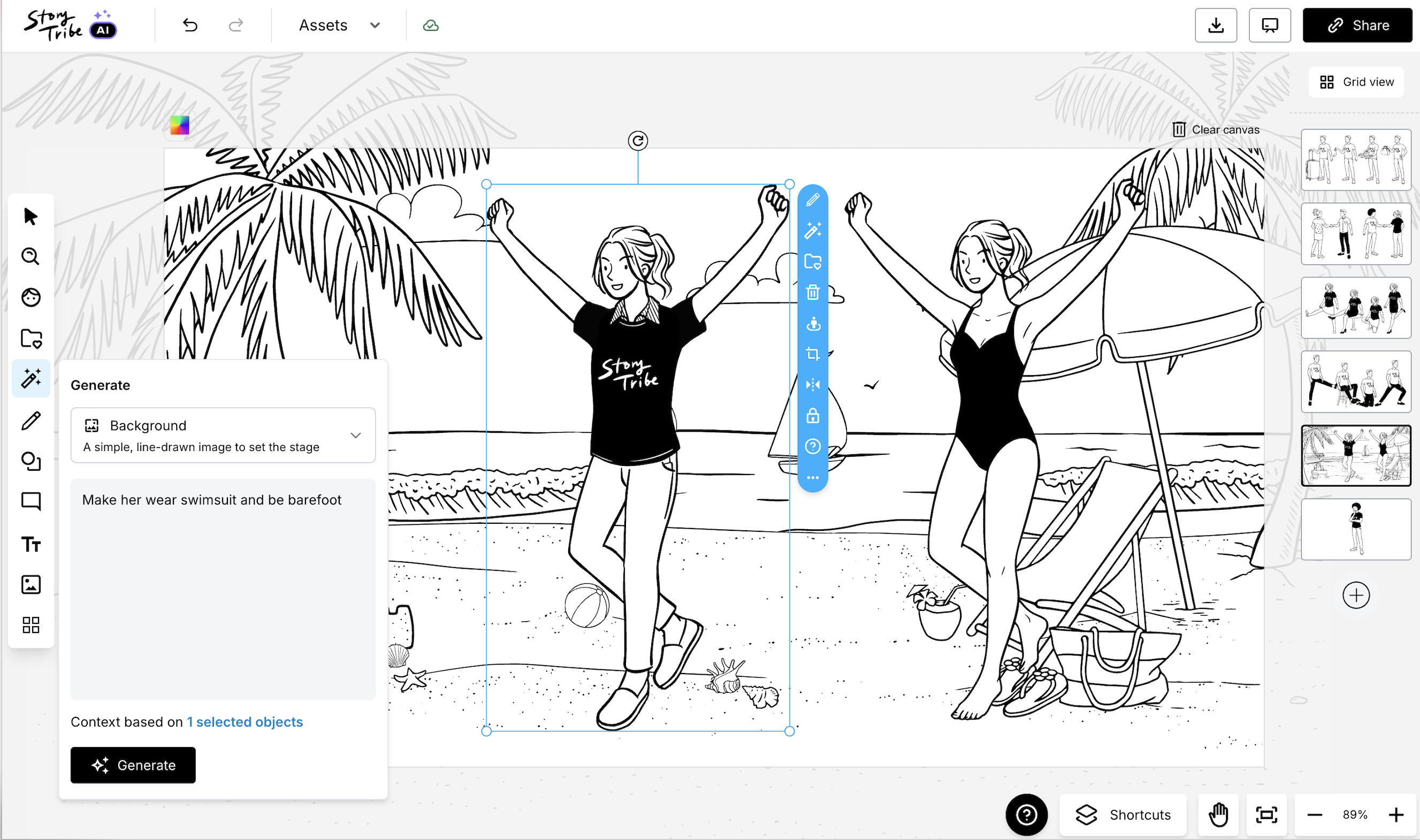1420x840 pixels.
Task: Click flip horizontal in floating toolbar
Action: [x=812, y=385]
